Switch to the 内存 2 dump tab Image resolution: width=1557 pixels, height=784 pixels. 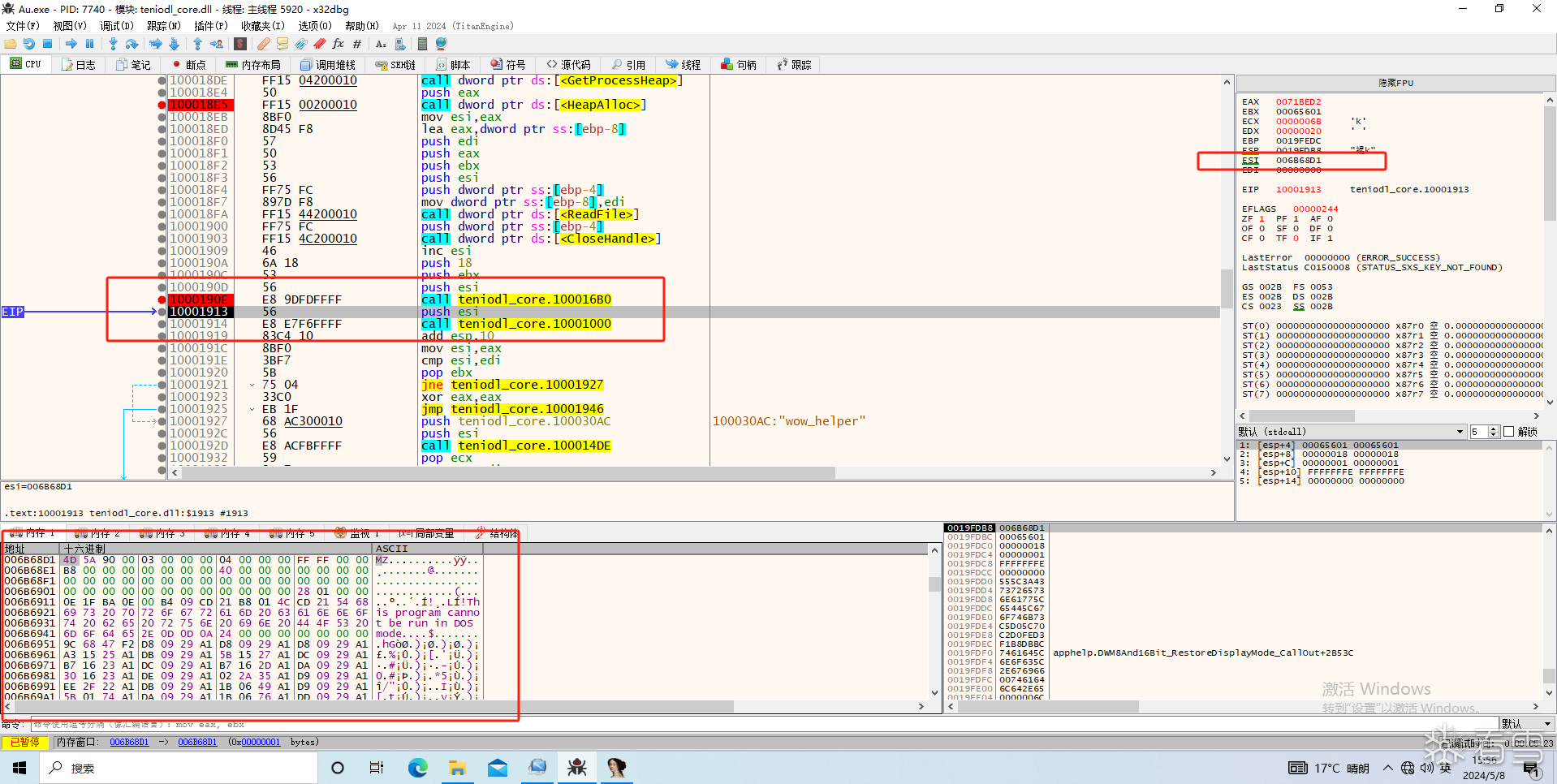click(97, 533)
